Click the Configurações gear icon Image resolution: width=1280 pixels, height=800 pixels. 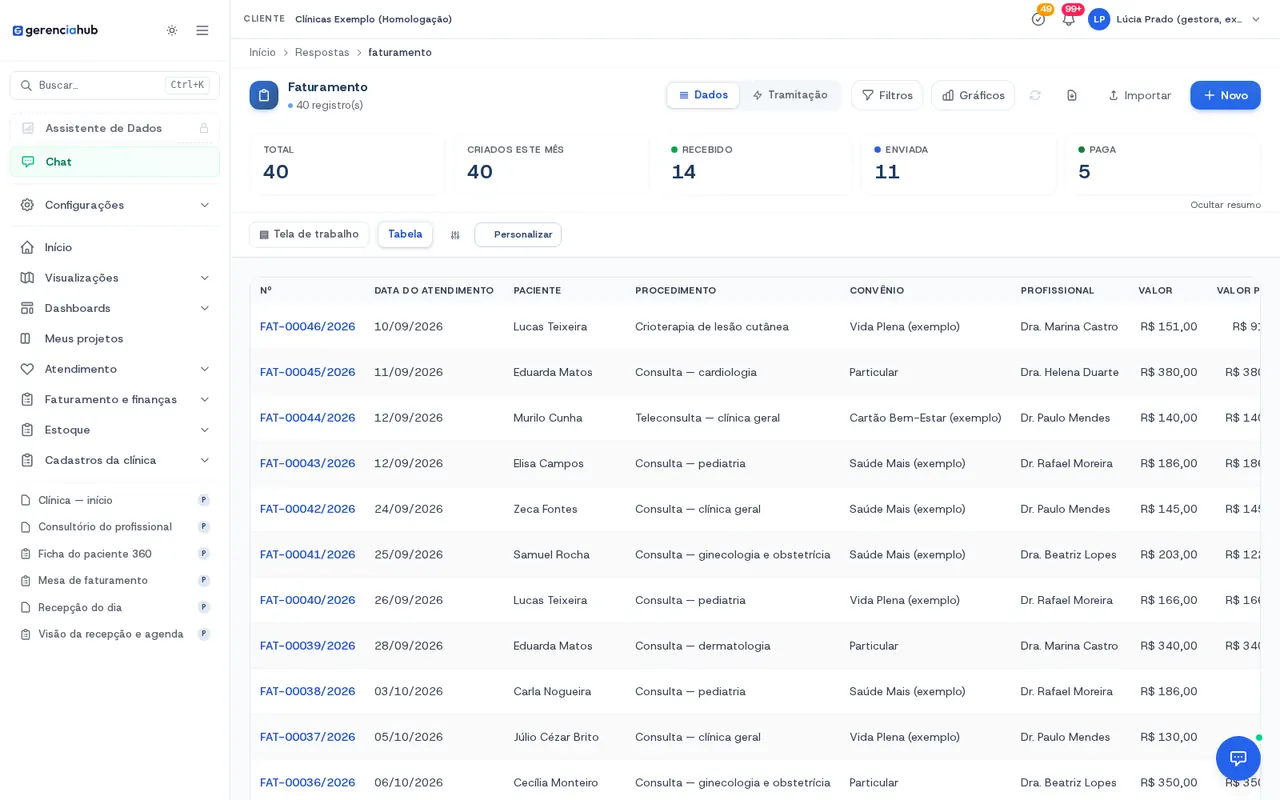tap(27, 205)
